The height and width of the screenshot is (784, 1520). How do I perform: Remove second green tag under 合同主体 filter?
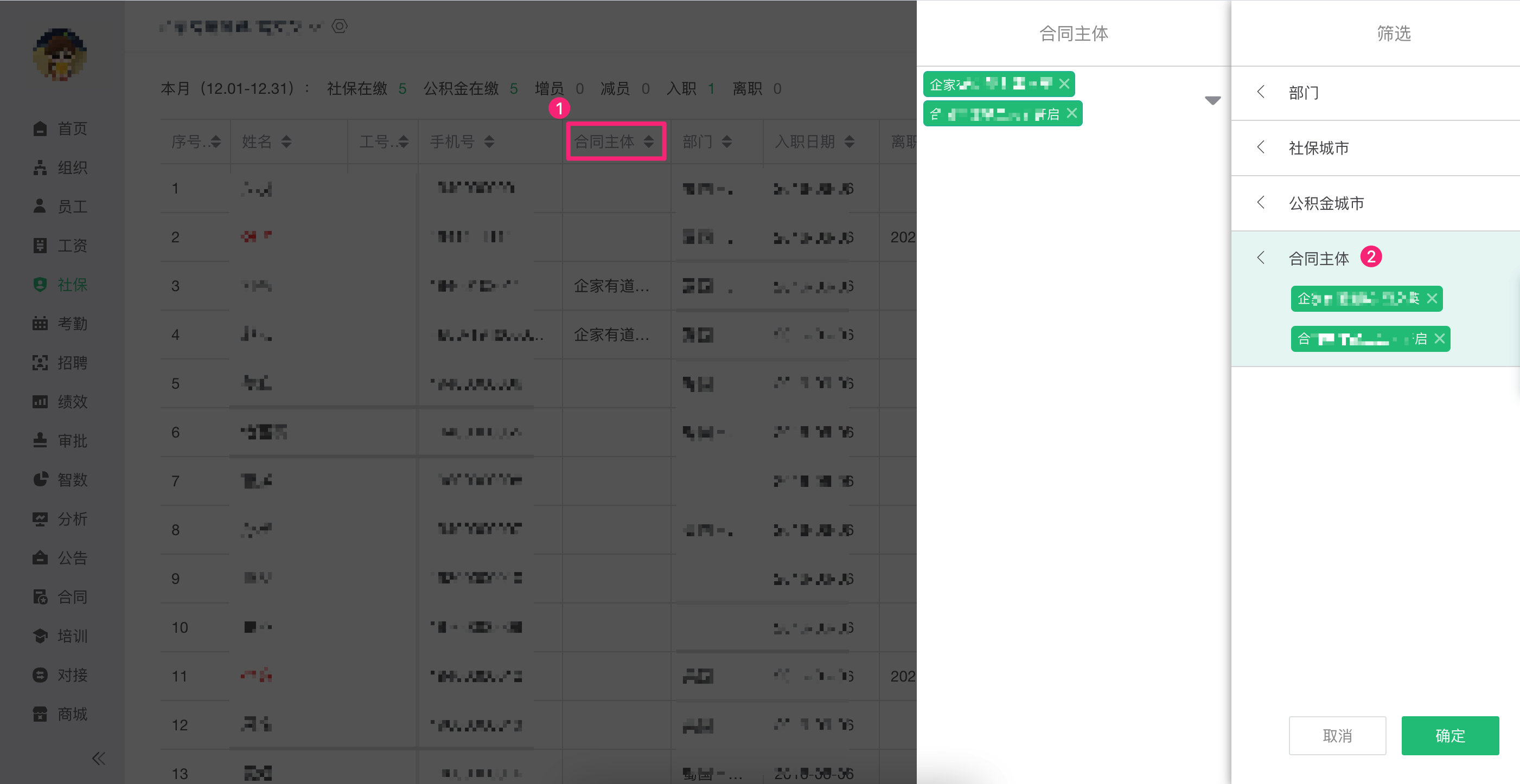1440,339
